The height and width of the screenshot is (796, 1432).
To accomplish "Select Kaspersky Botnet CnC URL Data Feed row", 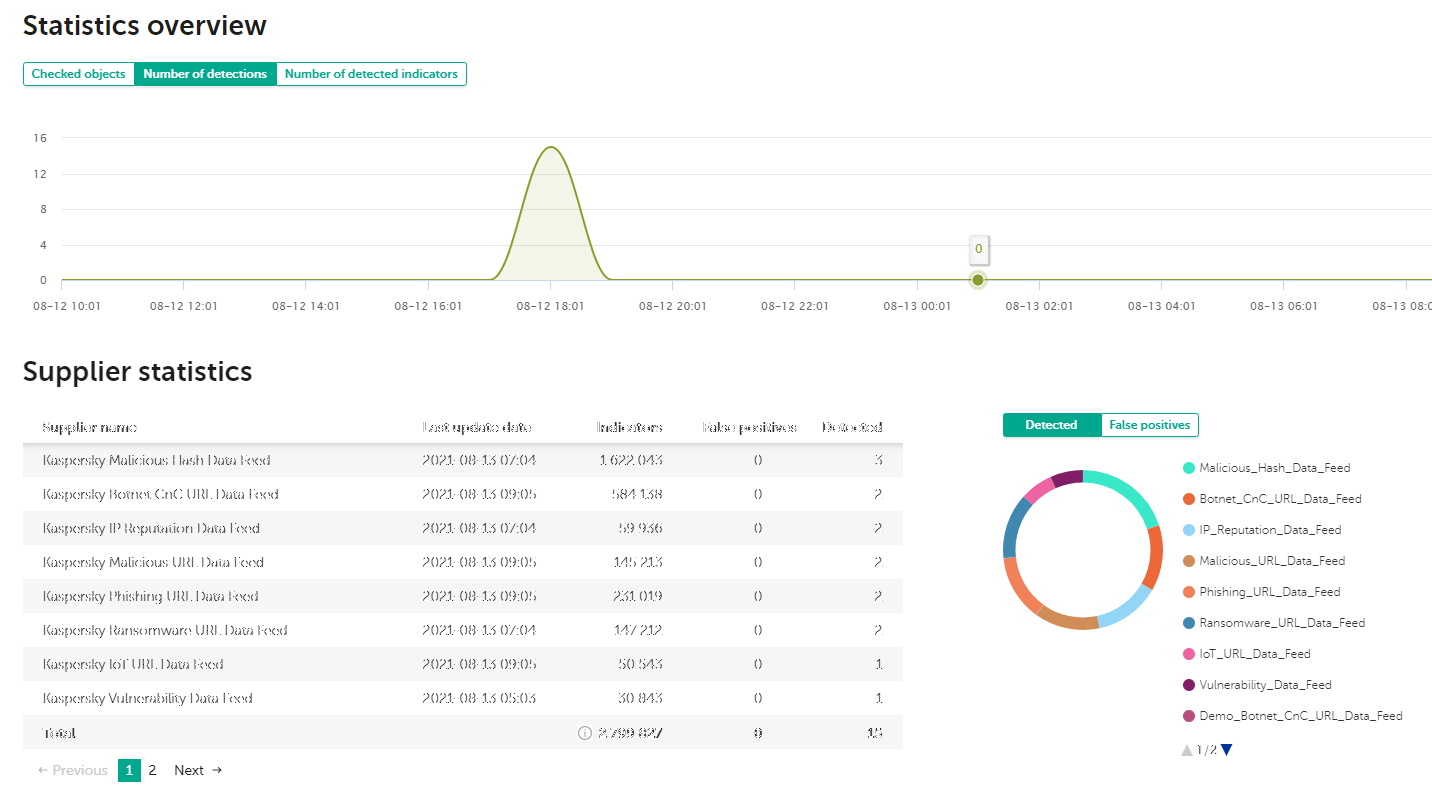I will 463,495.
